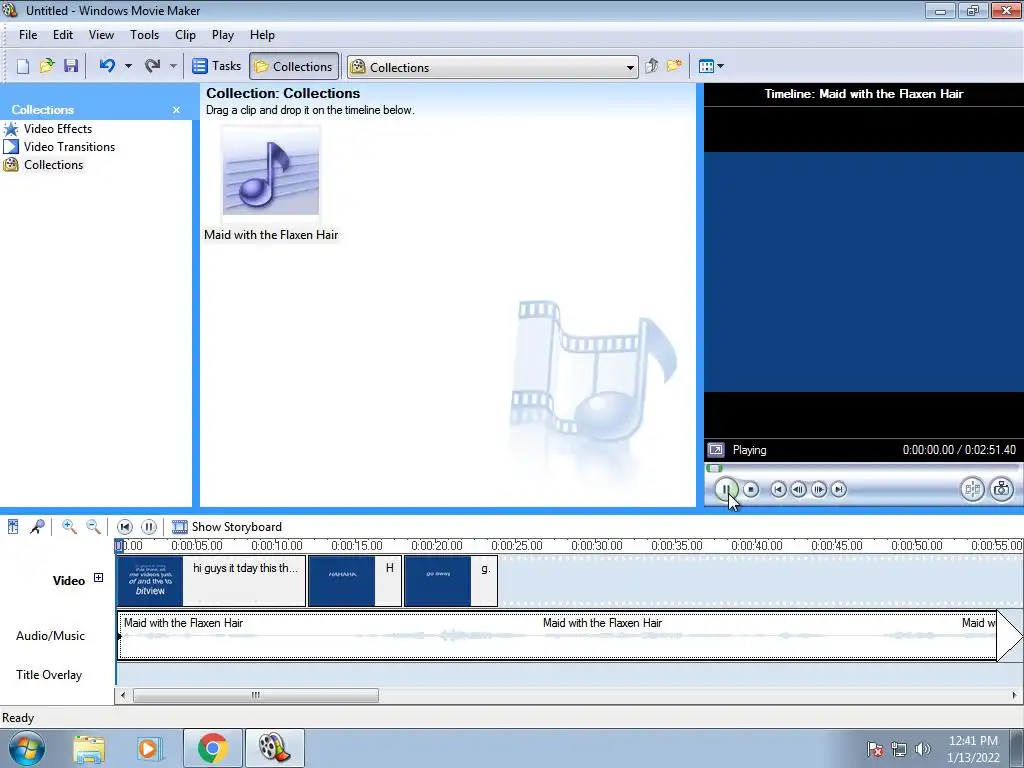Select Collections in the tree list
Screen dimensions: 1024x768
coord(54,165)
